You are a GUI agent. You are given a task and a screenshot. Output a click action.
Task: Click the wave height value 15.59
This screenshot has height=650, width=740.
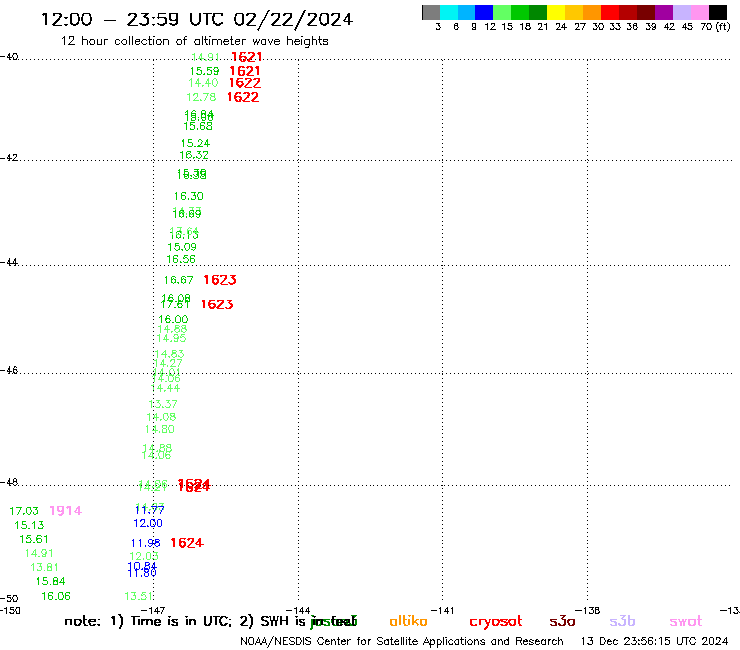(204, 71)
